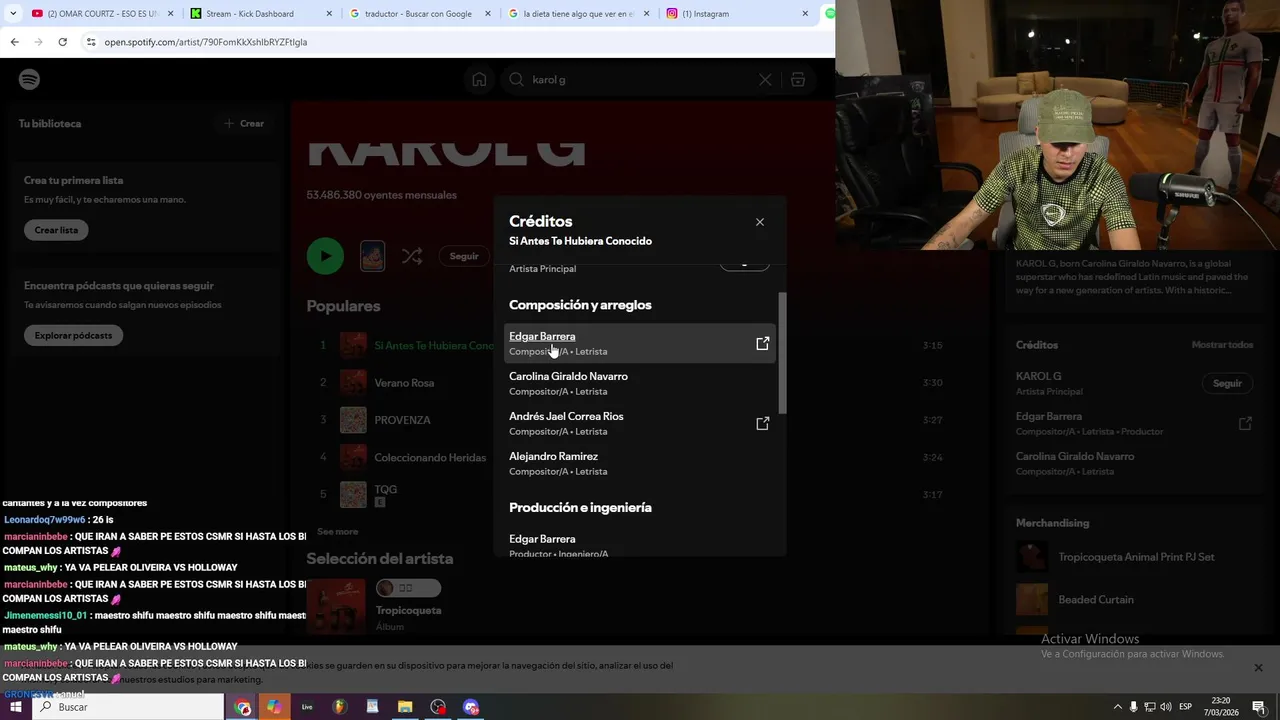The height and width of the screenshot is (720, 1280).
Task: Click the browser back arrow
Action: pos(14,42)
